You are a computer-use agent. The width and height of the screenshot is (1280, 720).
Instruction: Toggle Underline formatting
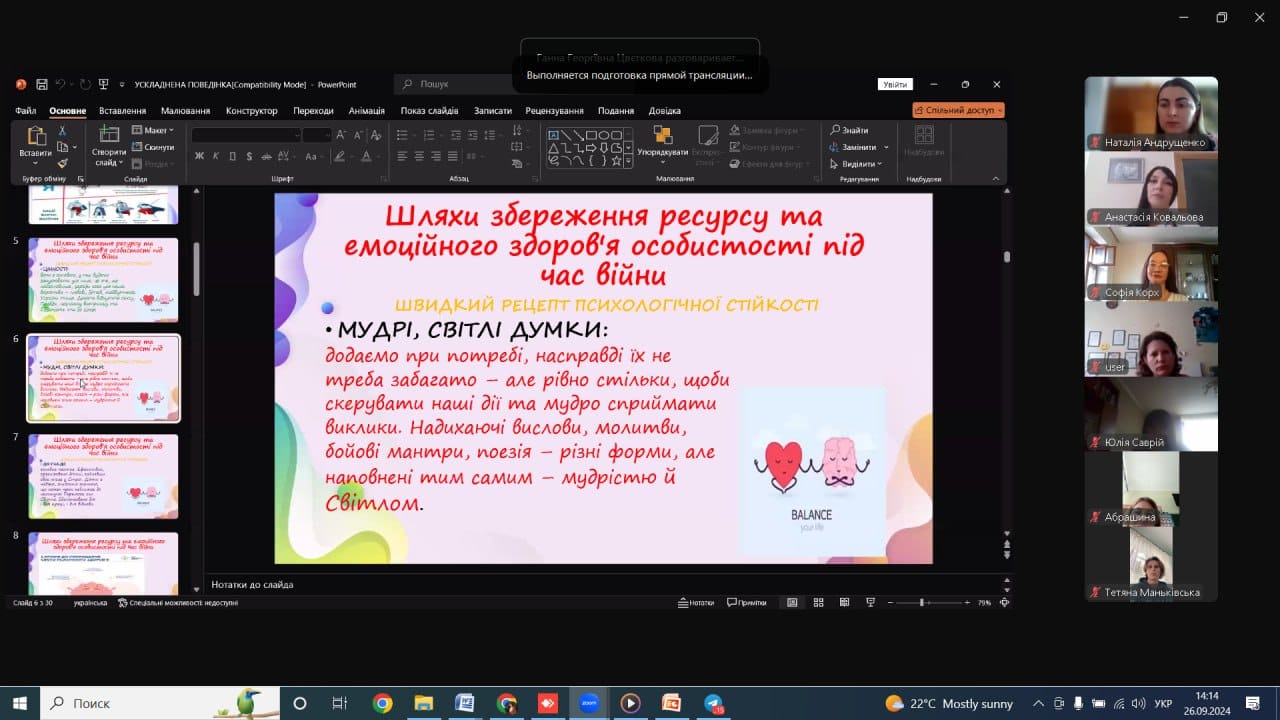click(x=233, y=156)
